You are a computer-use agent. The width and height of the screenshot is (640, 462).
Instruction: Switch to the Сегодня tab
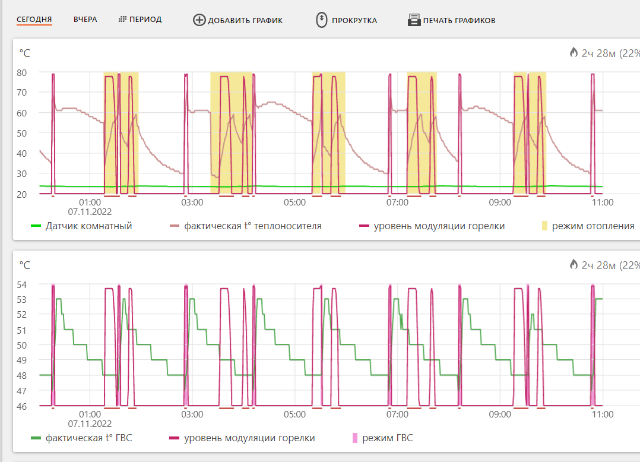pos(34,20)
